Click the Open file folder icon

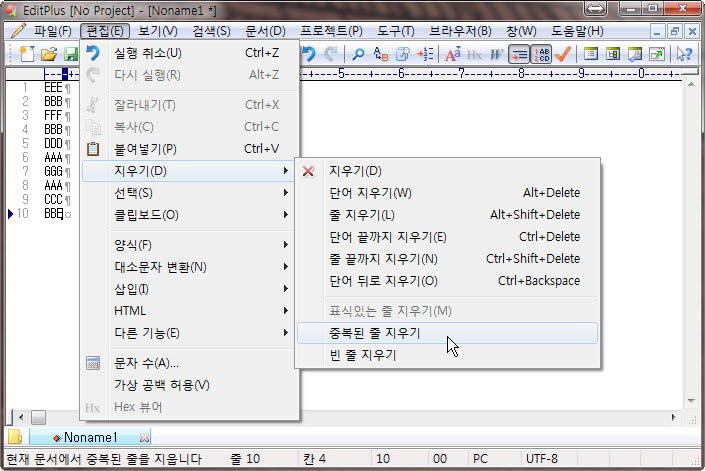tap(49, 54)
